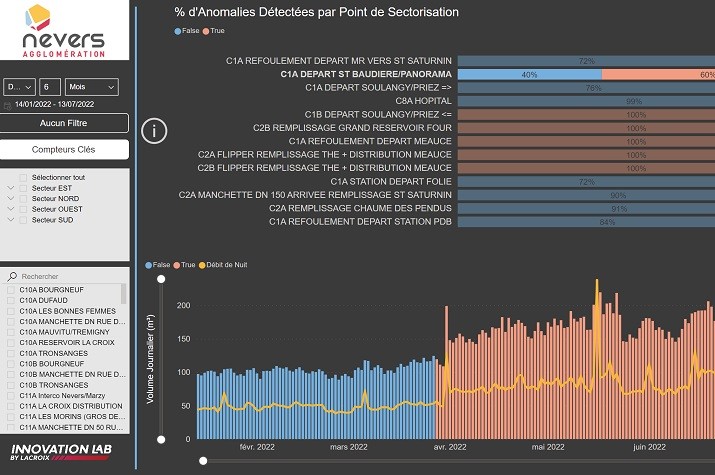715x475 pixels.
Task: Tick the C10B BOURGNEUF checkbox
Action: (10, 364)
